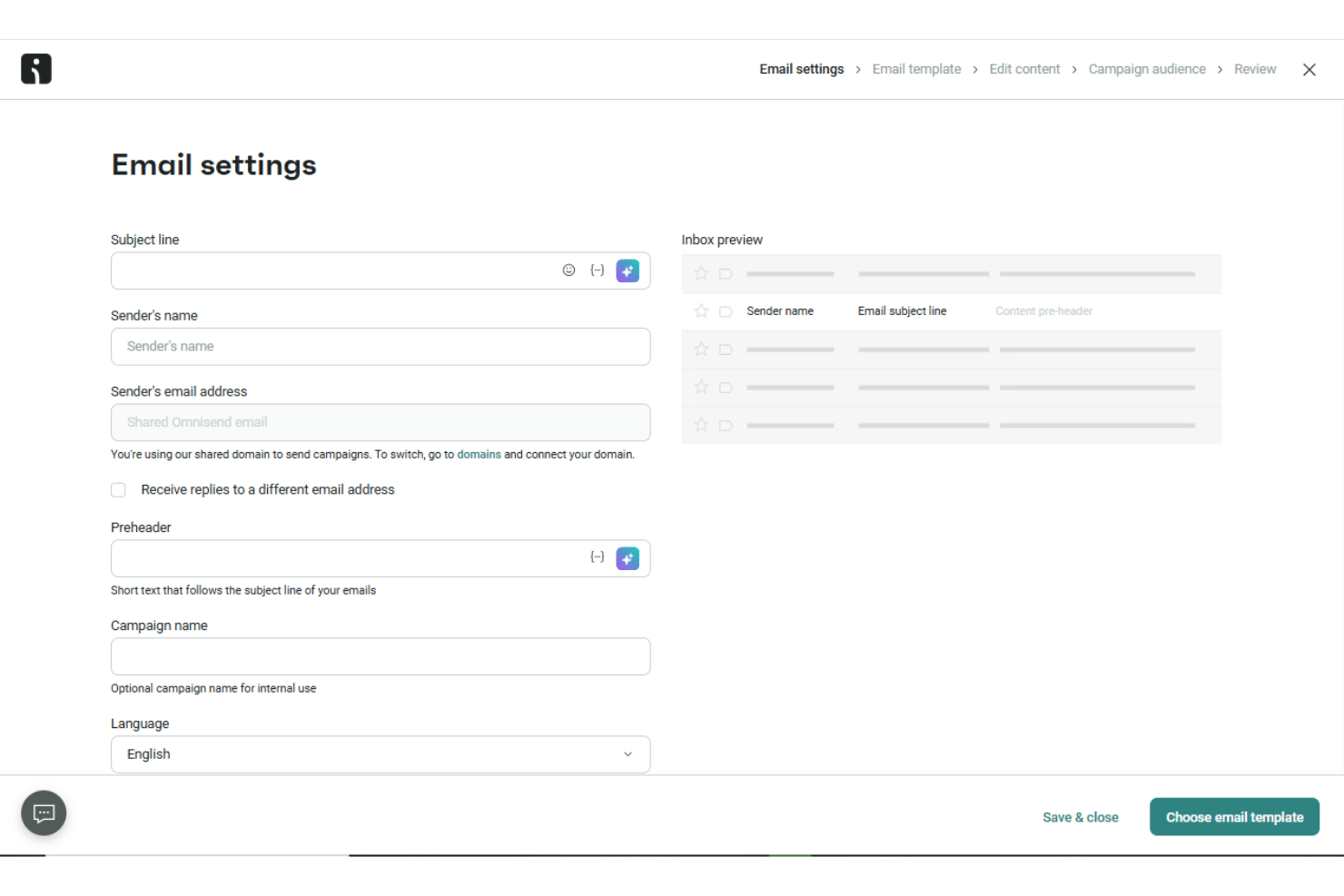Click the Omnisend logo icon
Viewport: 1344px width, 896px height.
click(36, 69)
